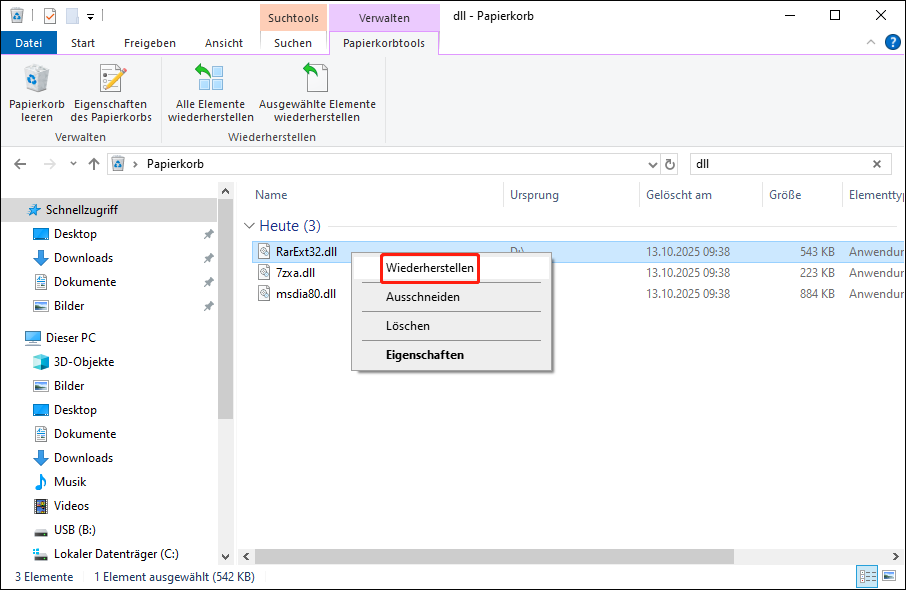The height and width of the screenshot is (590, 906).
Task: Select the msdia80.dll file
Action: [x=305, y=294]
